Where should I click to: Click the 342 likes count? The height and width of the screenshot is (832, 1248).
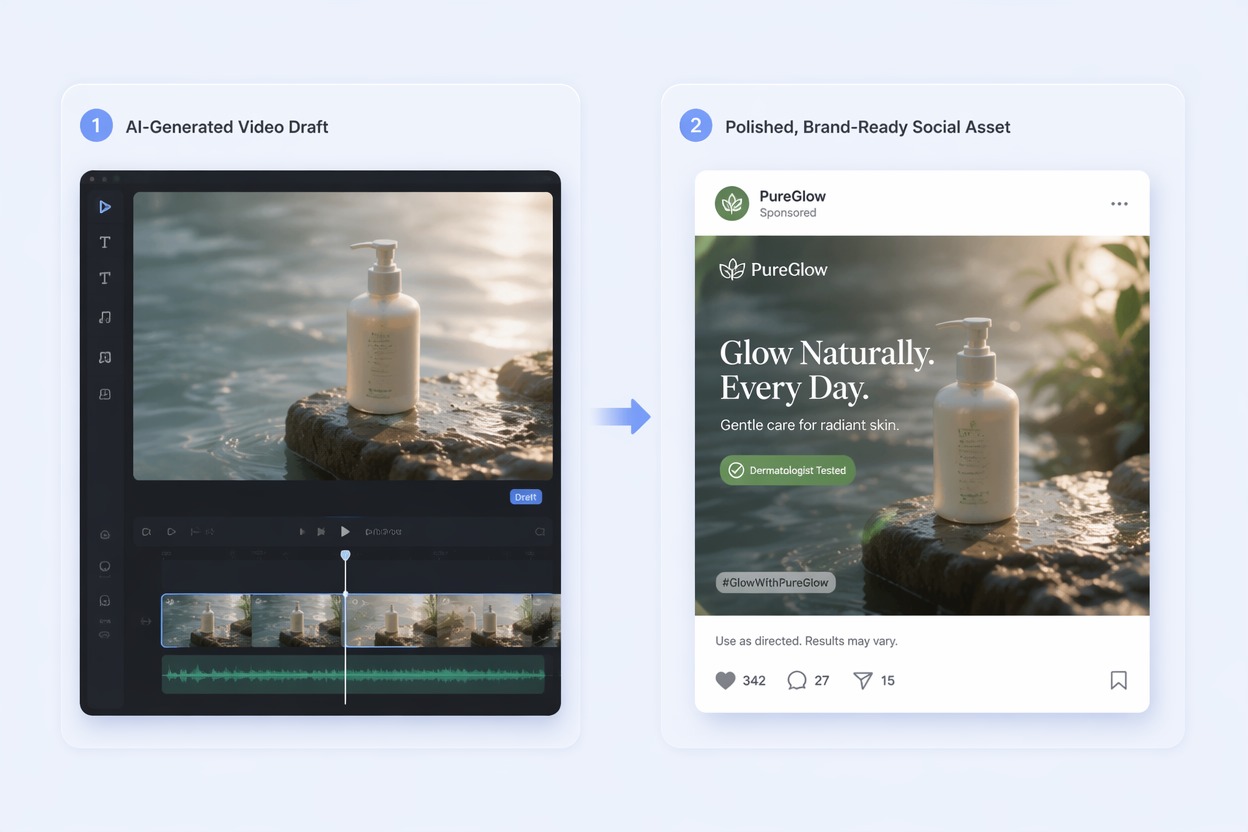(754, 681)
